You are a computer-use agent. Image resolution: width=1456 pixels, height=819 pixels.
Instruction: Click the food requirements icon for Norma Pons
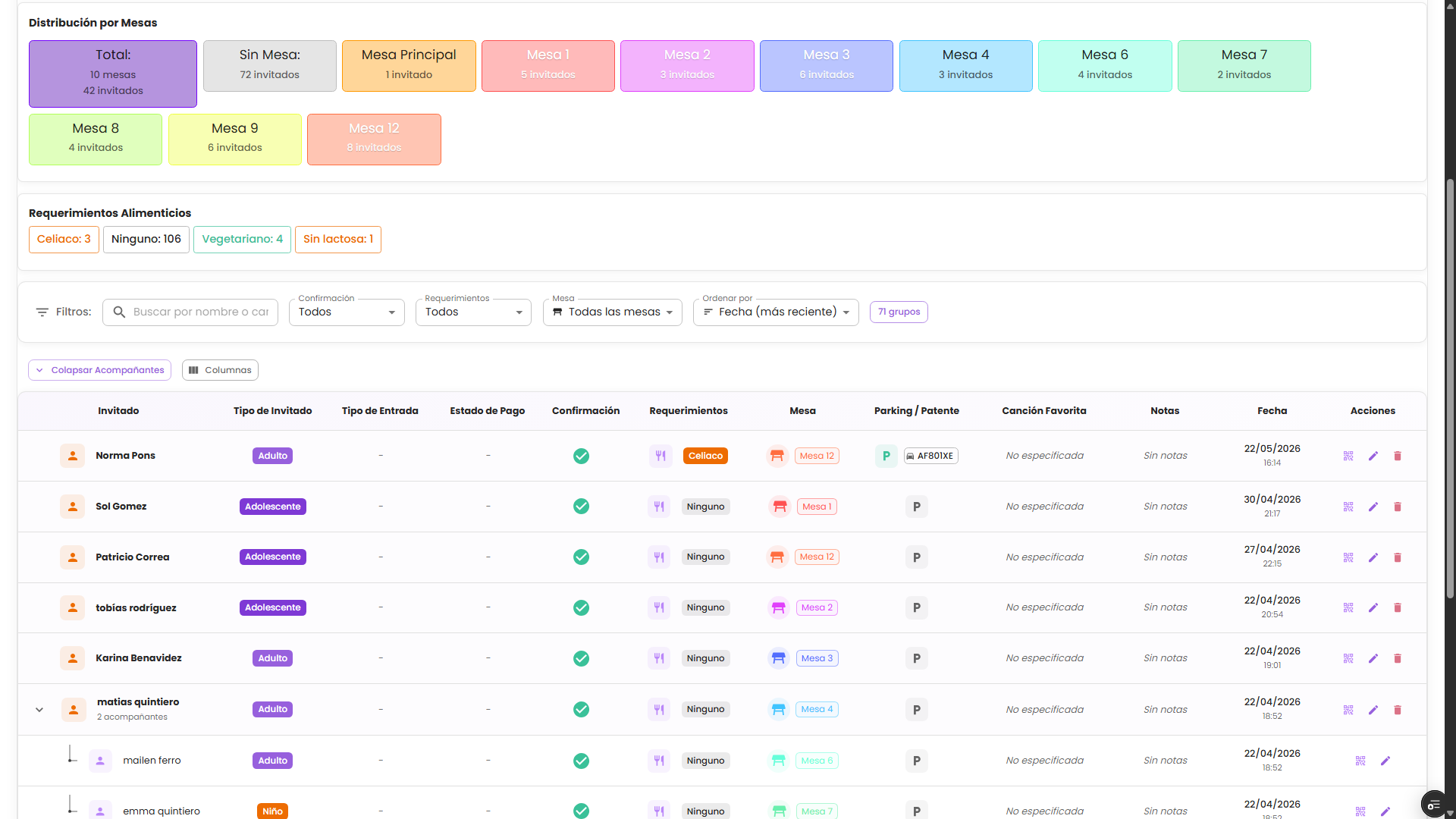[x=661, y=456]
